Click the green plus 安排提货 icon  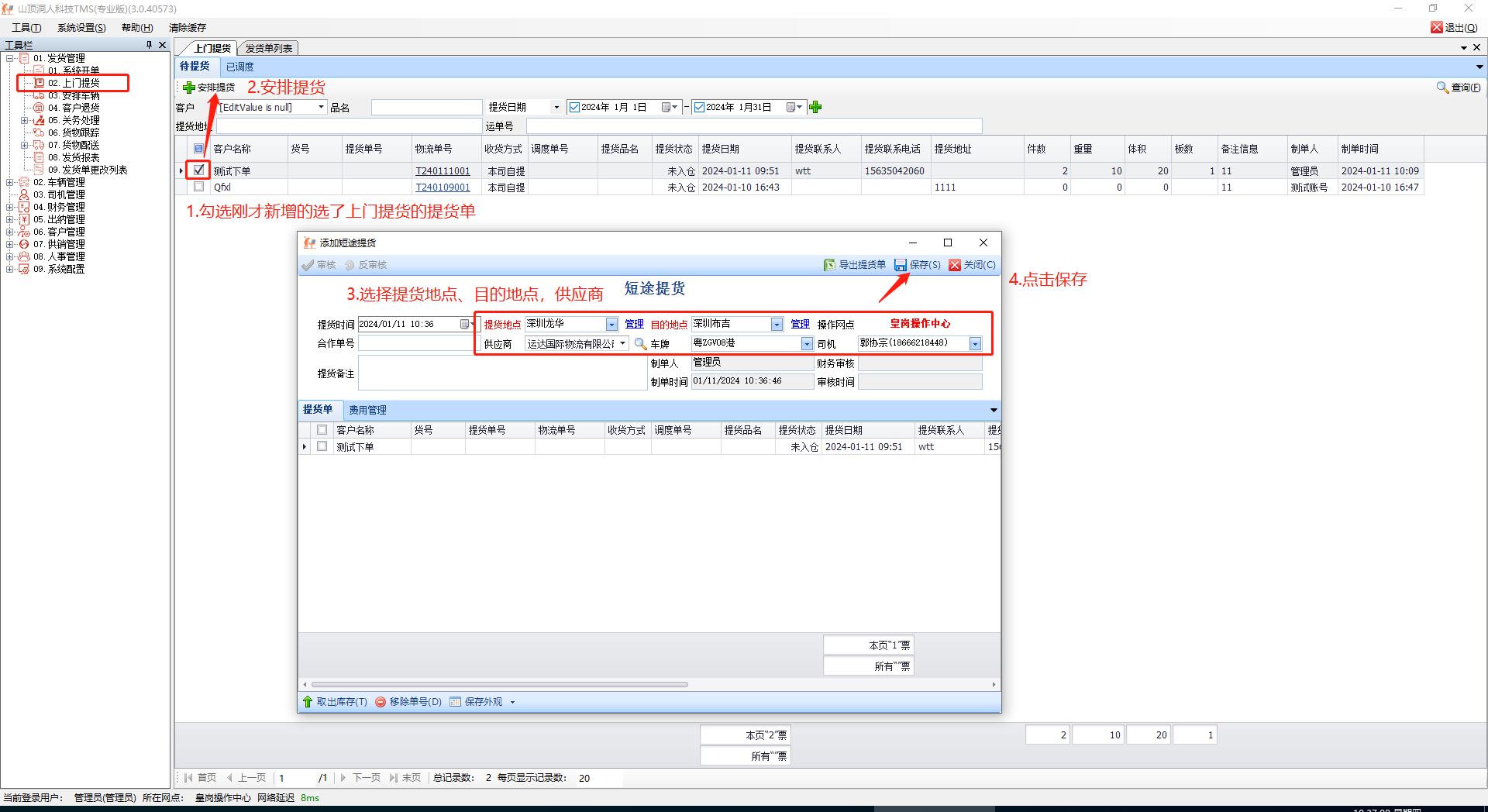189,88
